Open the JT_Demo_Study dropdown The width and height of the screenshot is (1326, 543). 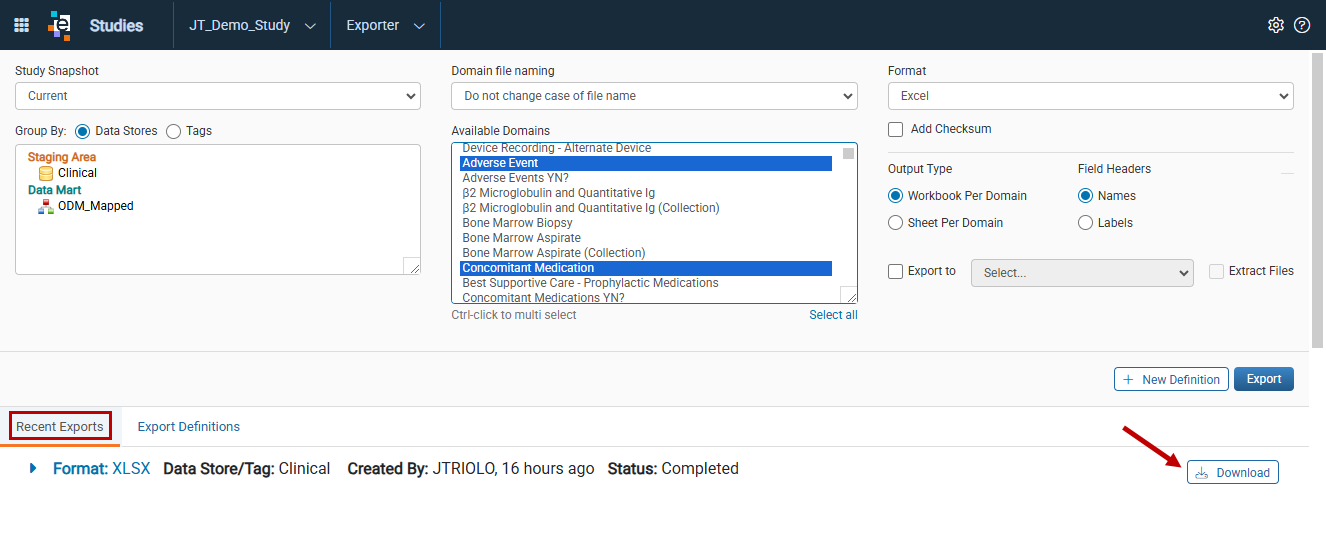coord(252,25)
